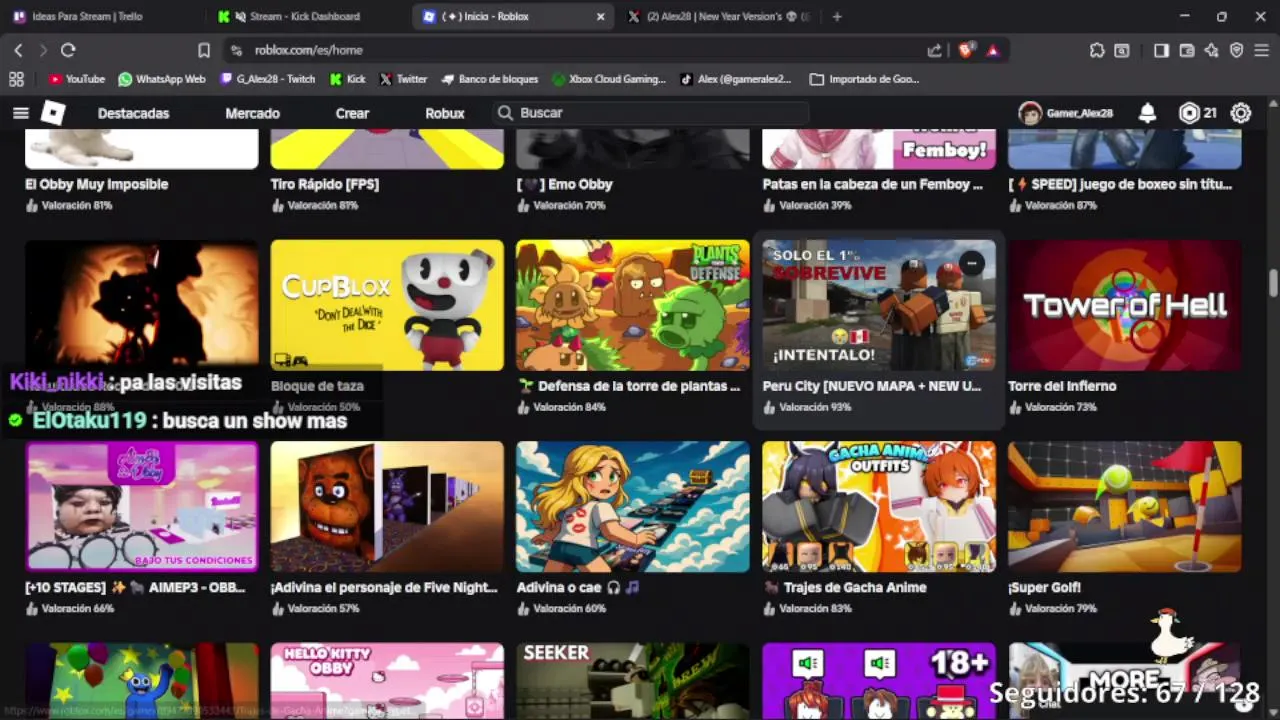Click the browser forward arrow
Screen dimensions: 1280x720
[43, 50]
